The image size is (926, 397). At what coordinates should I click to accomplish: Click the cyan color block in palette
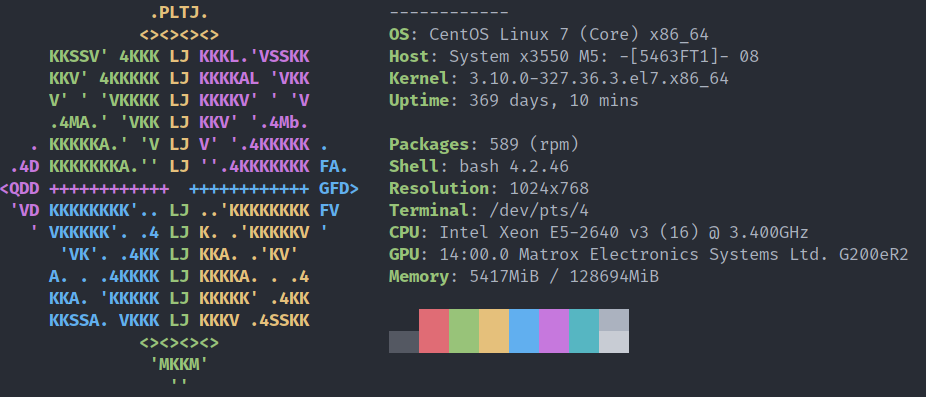pos(584,331)
